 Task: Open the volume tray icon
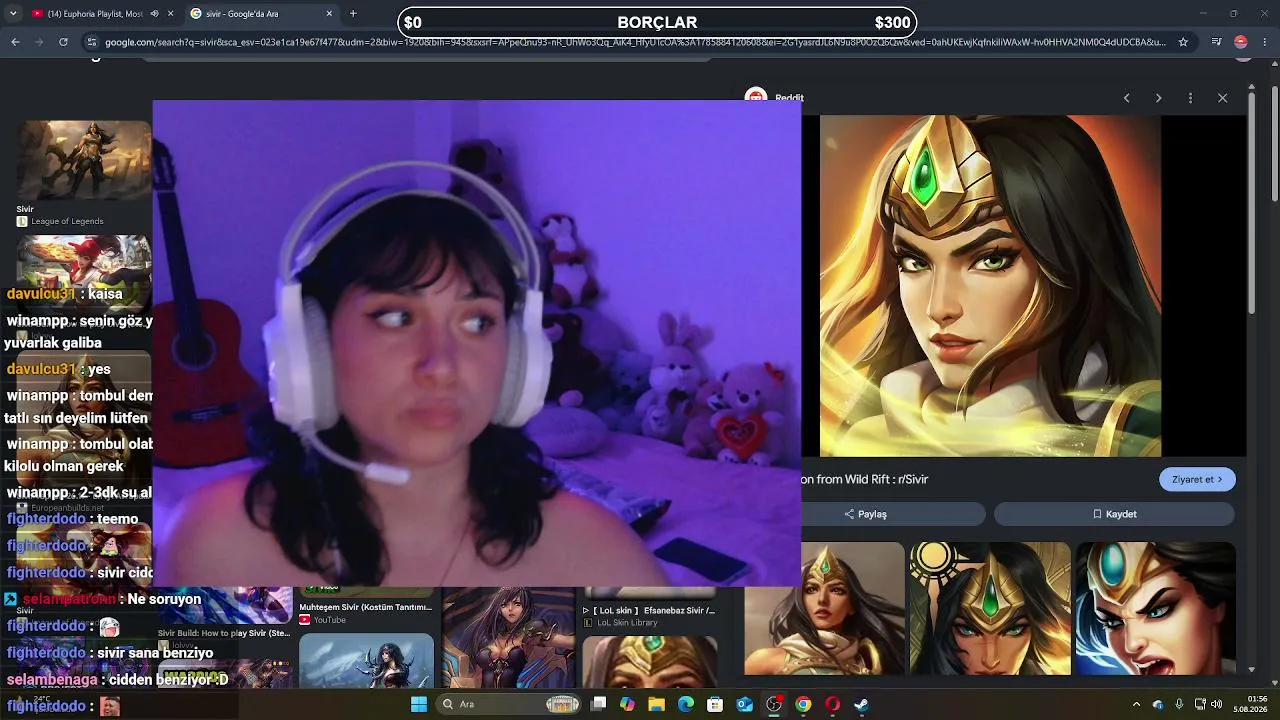click(x=1217, y=704)
